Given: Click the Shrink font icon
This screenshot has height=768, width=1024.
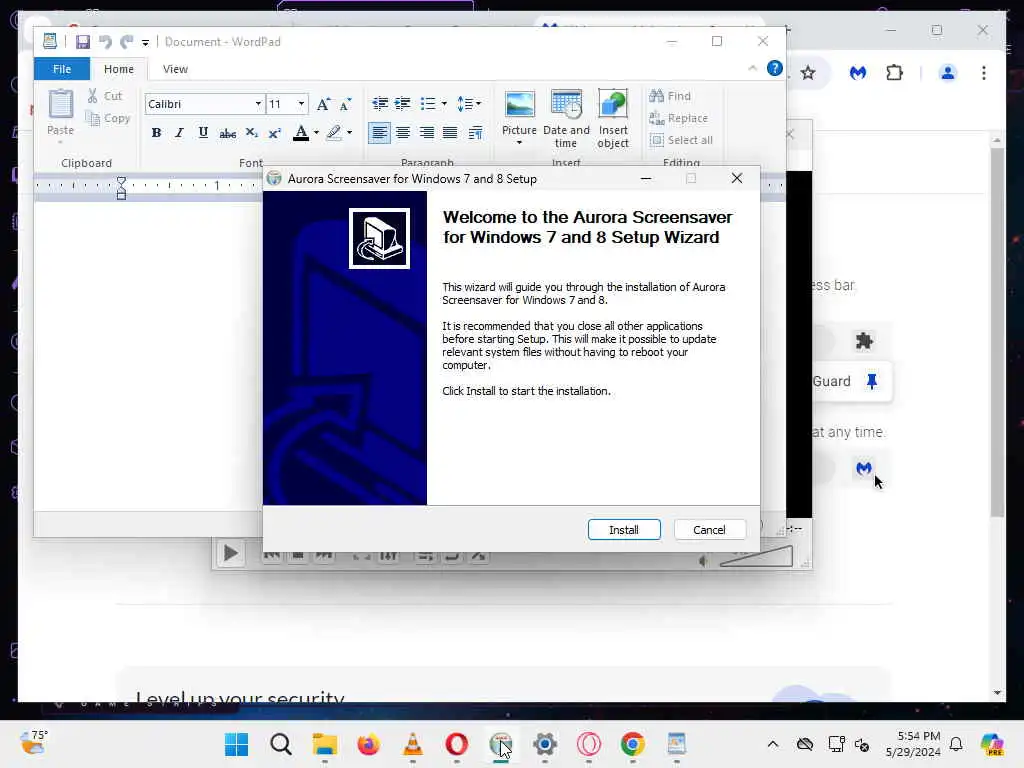Looking at the screenshot, I should click(x=345, y=104).
